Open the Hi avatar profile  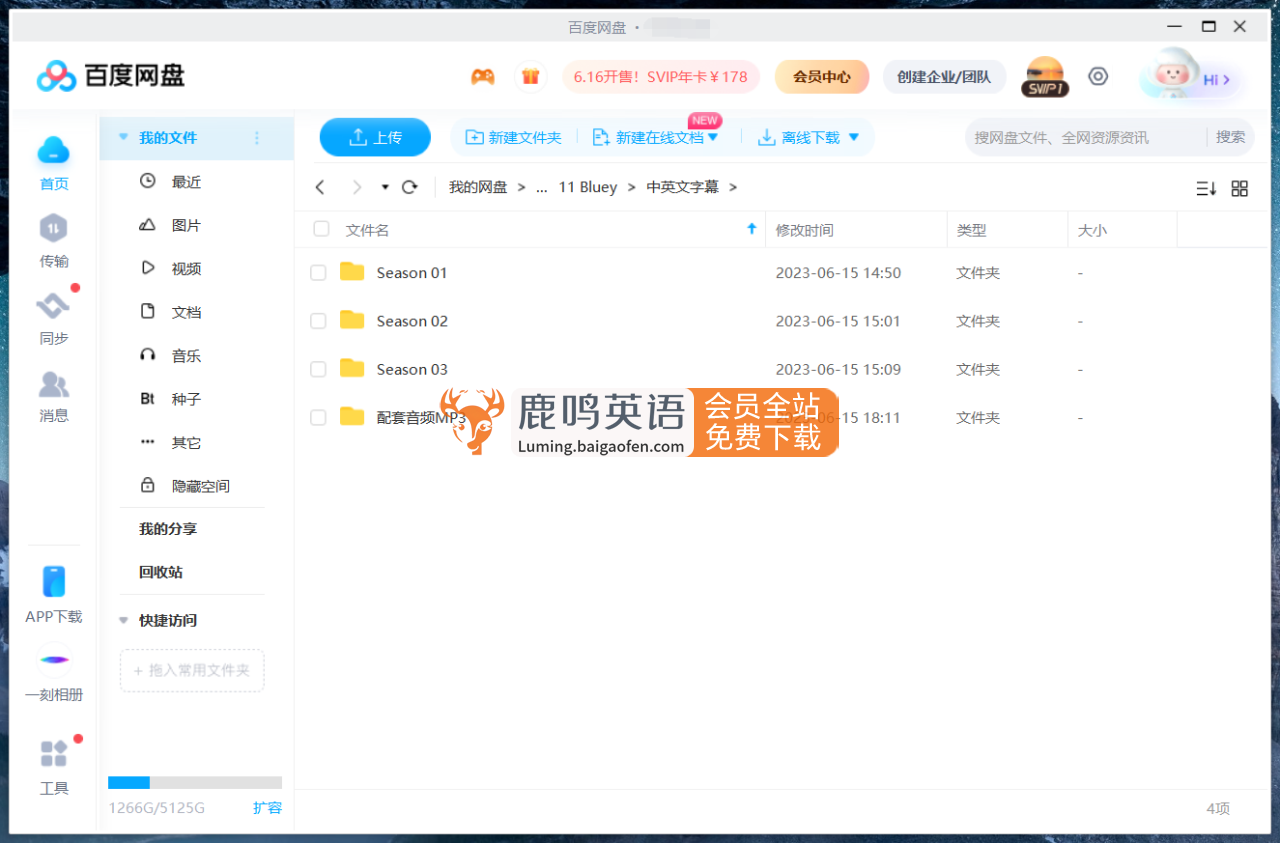point(1189,77)
